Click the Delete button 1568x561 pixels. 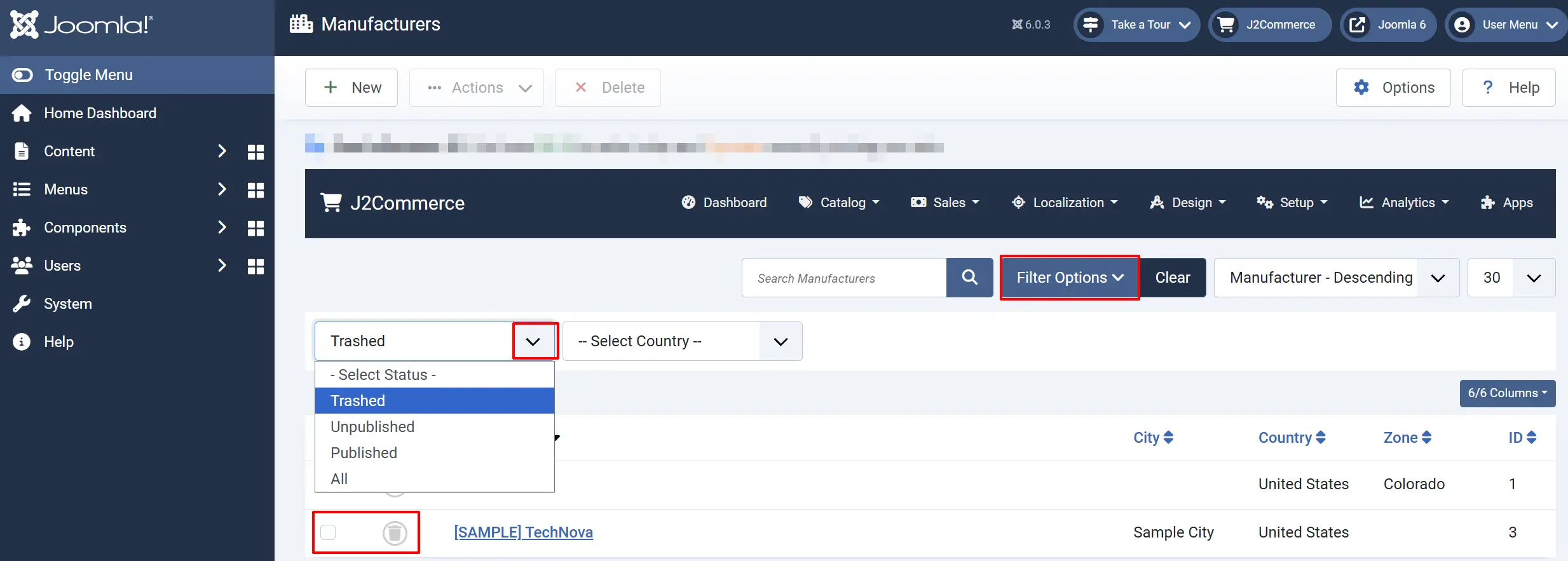coord(608,88)
